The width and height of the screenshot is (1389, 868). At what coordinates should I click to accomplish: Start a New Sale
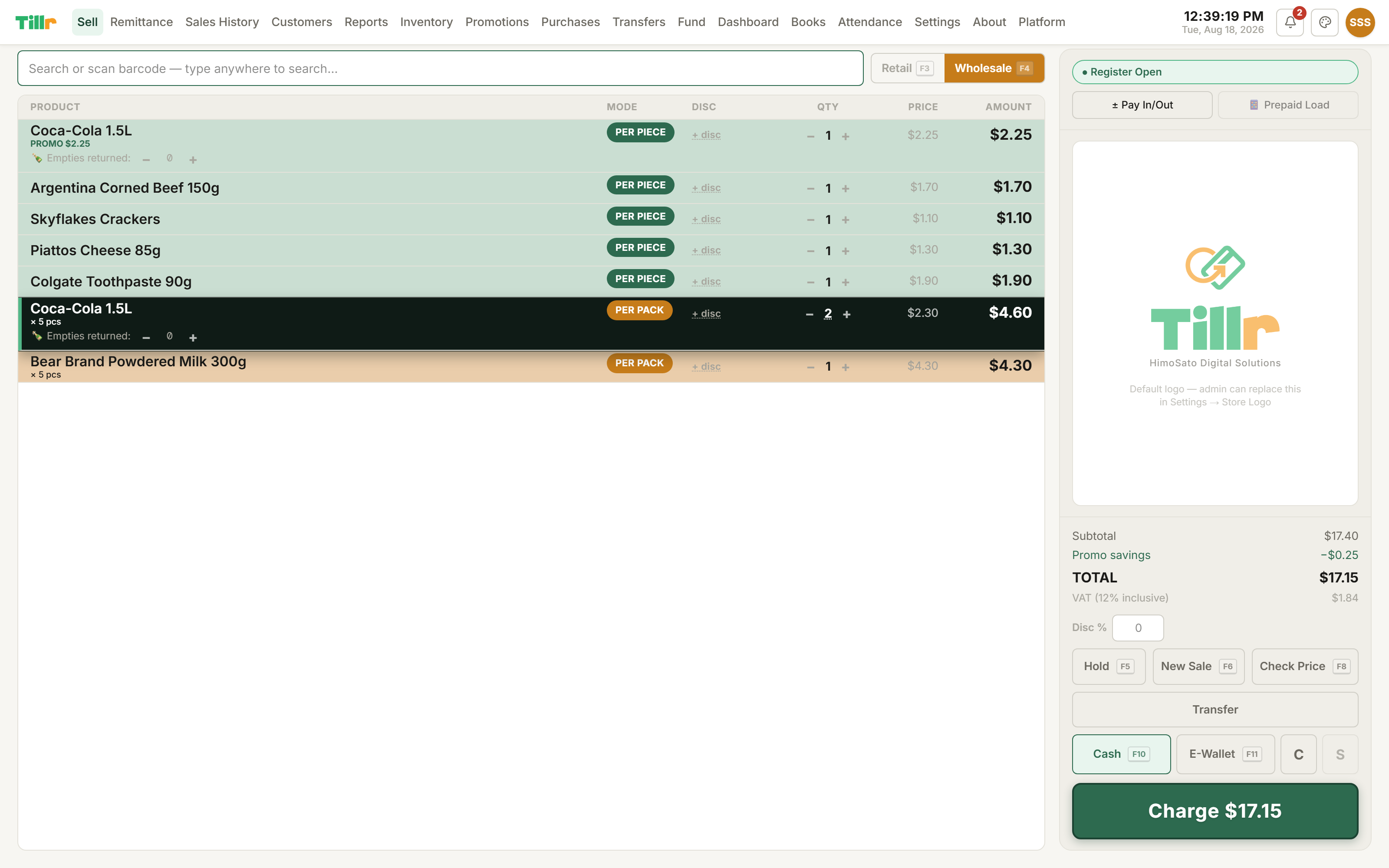coord(1198,667)
